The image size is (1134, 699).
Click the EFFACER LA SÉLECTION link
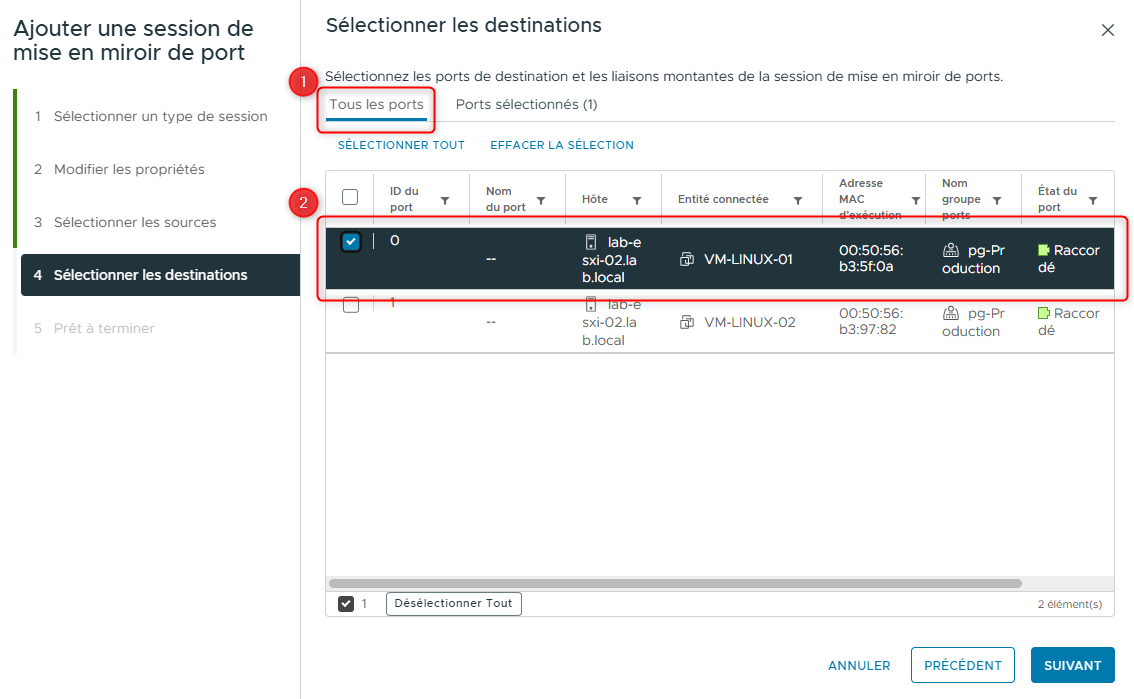pos(561,144)
